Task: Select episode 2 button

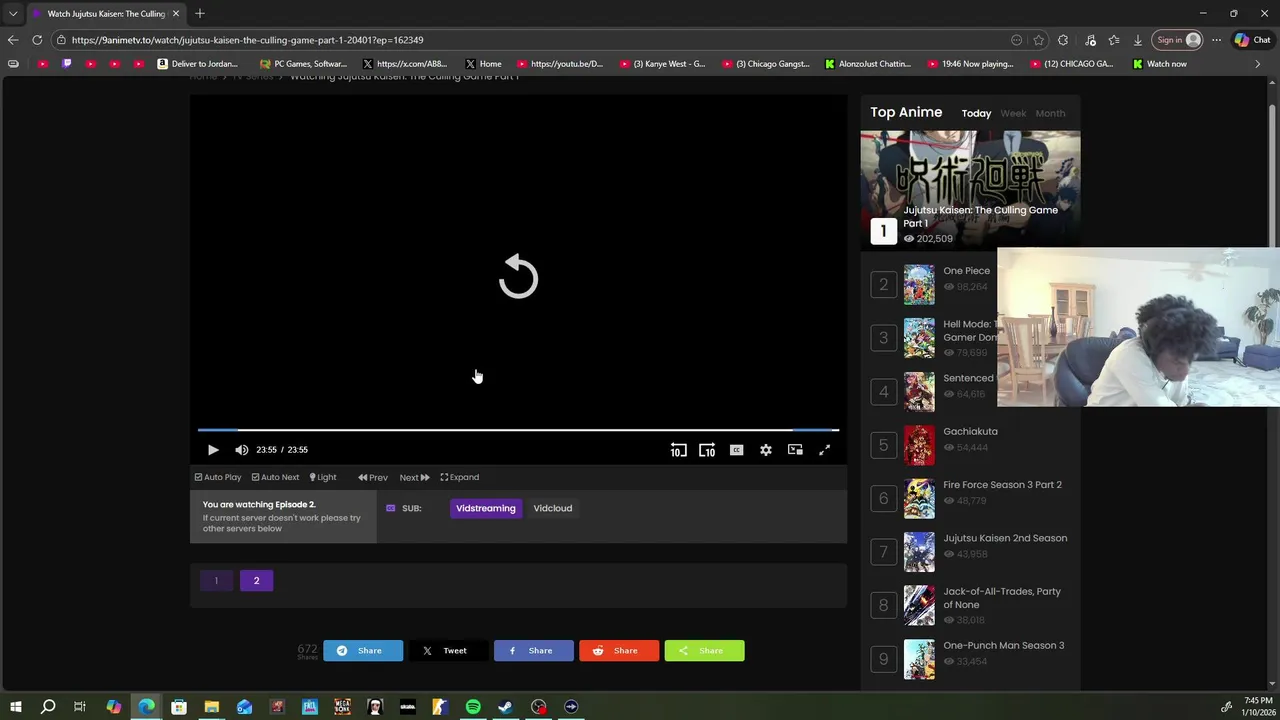Action: (x=256, y=581)
